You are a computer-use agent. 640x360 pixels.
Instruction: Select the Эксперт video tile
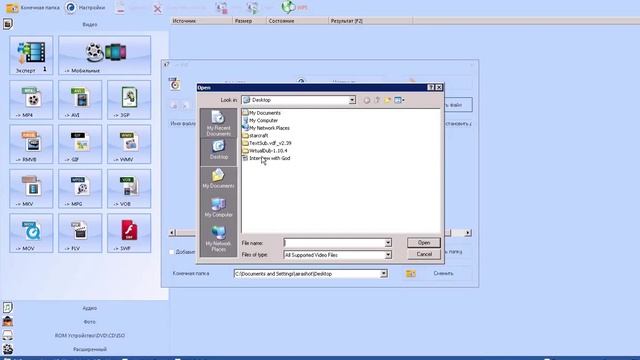pos(31,55)
